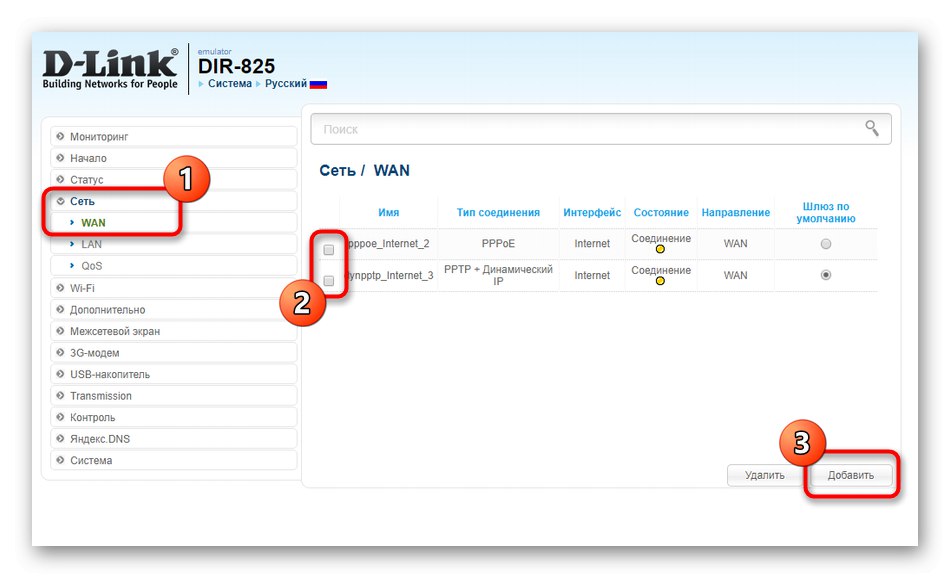The width and height of the screenshot is (950, 578).
Task: Expand the Дополнительно menu section
Action: click(174, 309)
